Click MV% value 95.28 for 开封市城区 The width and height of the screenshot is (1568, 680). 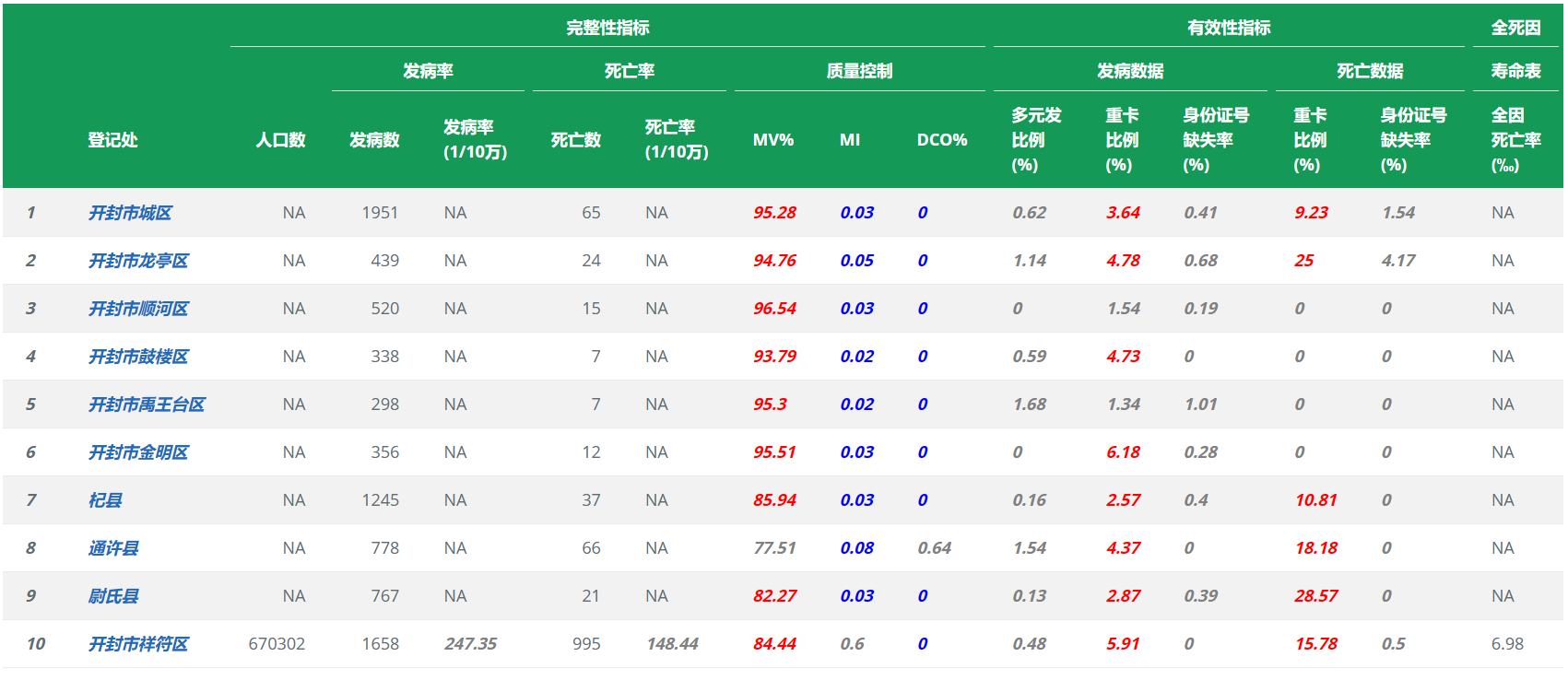(774, 213)
